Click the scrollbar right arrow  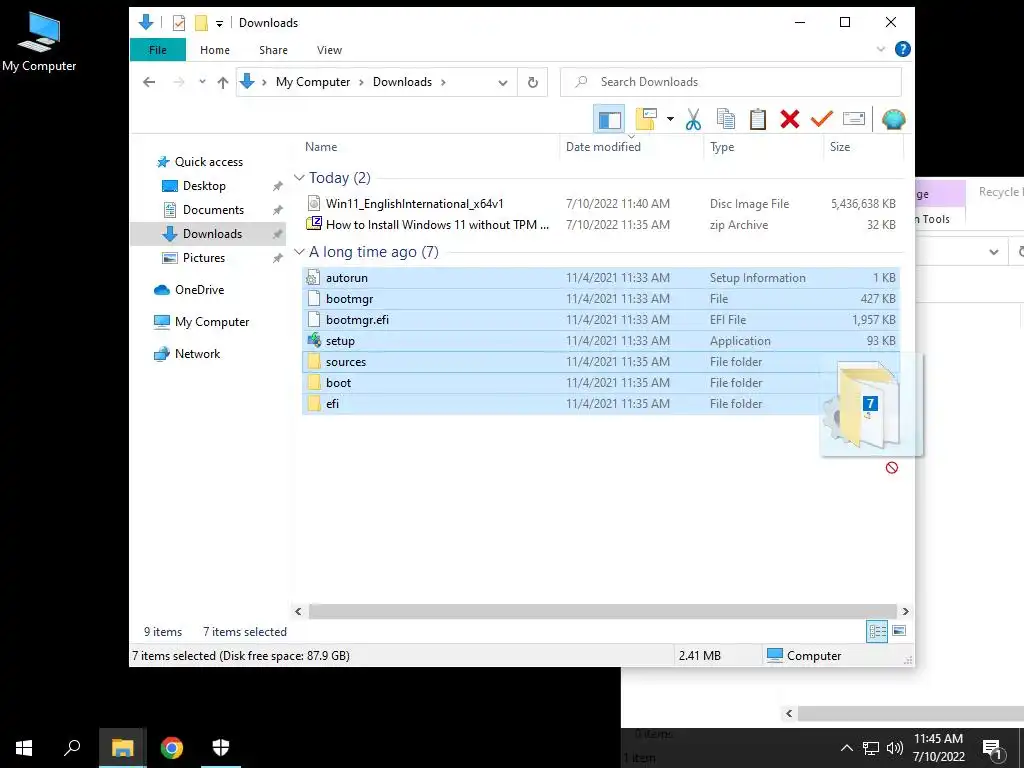(x=905, y=611)
